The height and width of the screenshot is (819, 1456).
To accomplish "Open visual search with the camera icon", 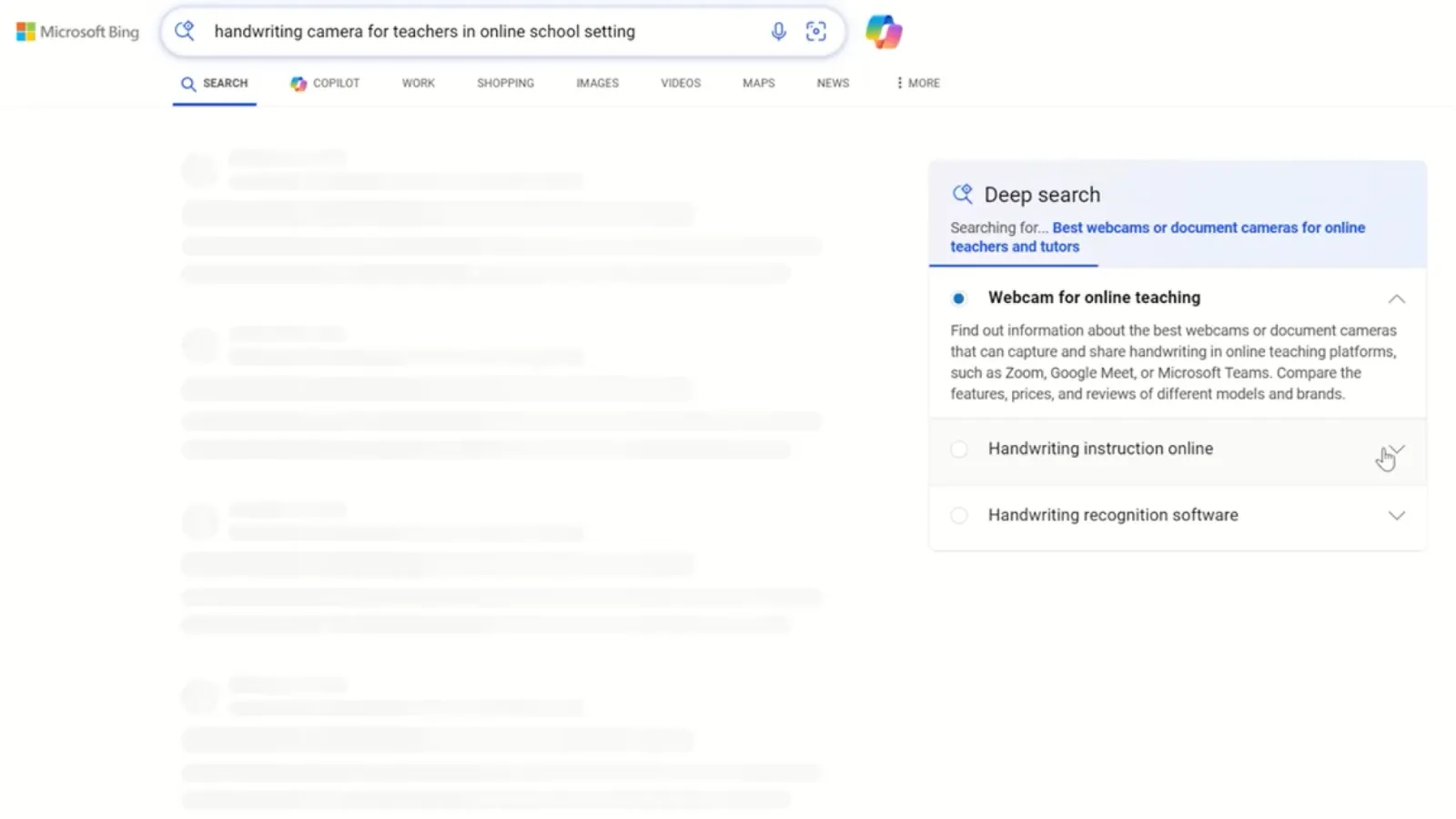I will click(816, 31).
